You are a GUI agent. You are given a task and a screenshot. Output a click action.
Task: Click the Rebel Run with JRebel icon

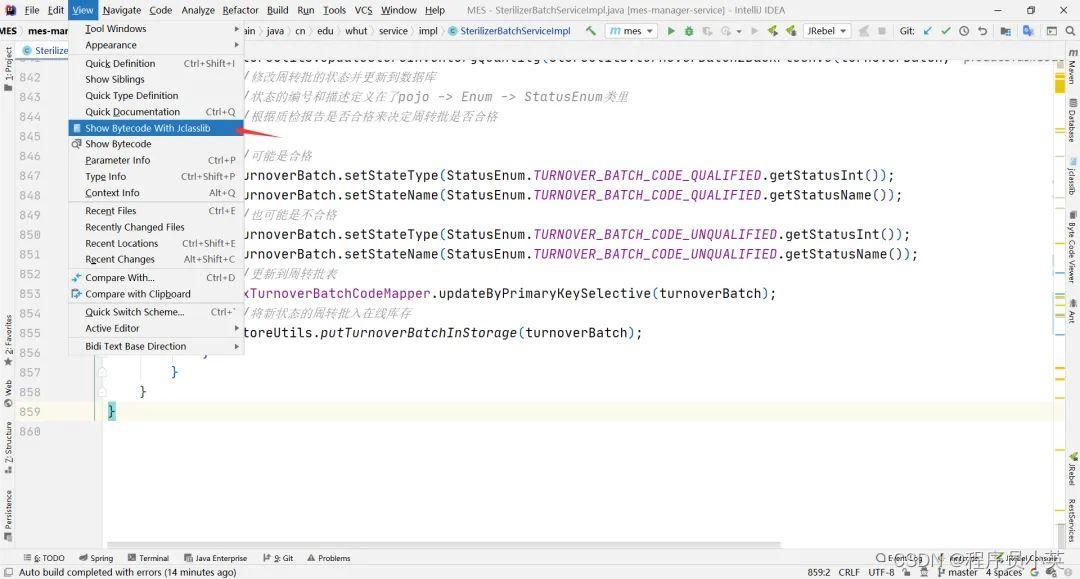pos(773,31)
